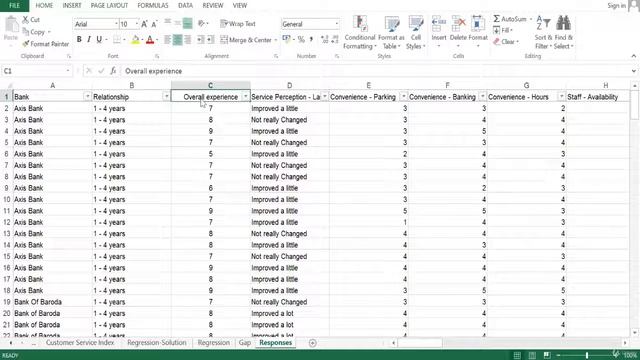This screenshot has width=640, height=360.
Task: Open the text orientation icon
Action: click(201, 24)
